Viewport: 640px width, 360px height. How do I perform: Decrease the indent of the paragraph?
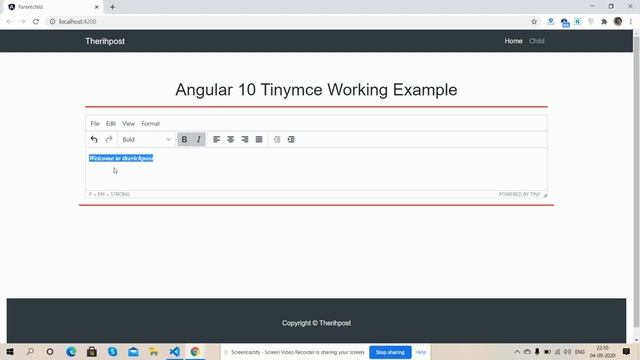[277, 140]
